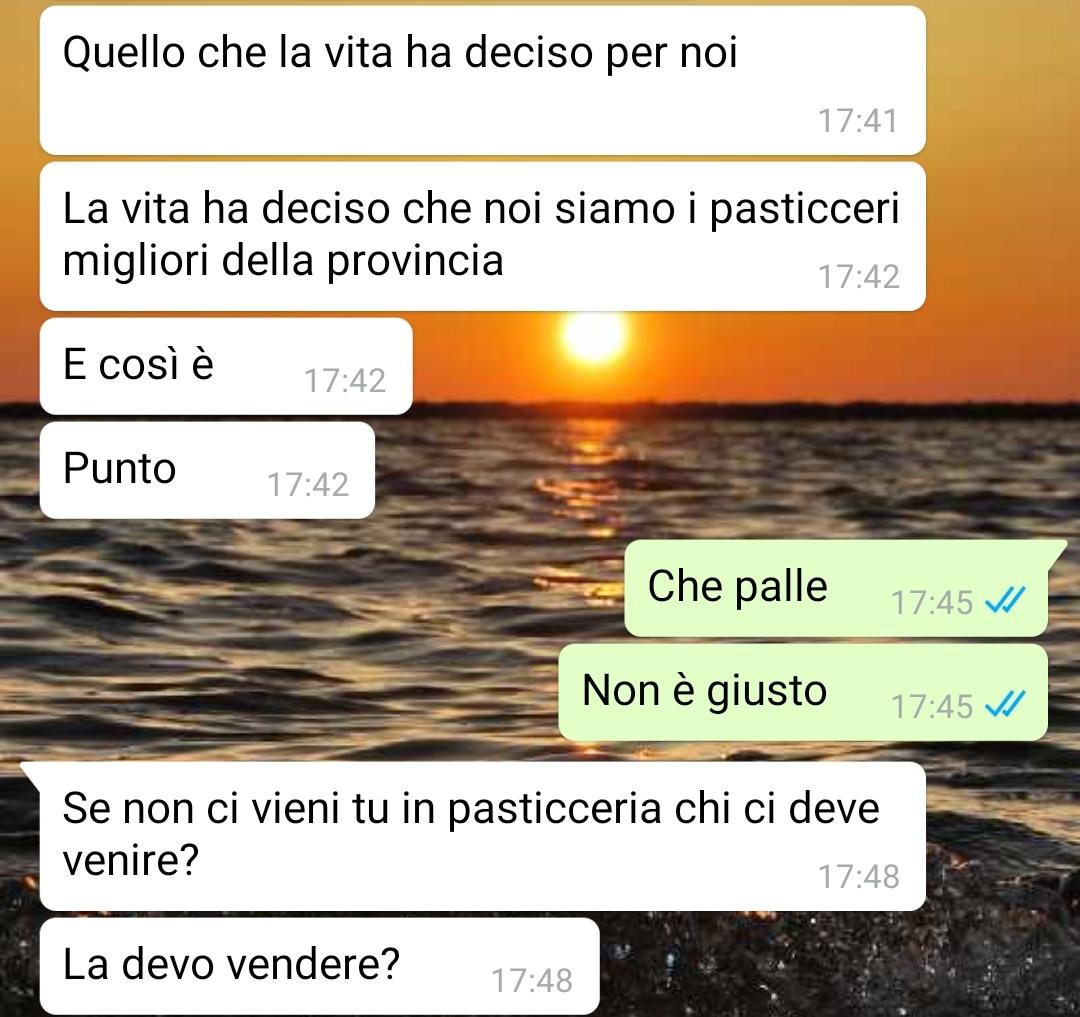
Task: Click the 17:45 time on "Non è giusto"
Action: pos(932,706)
